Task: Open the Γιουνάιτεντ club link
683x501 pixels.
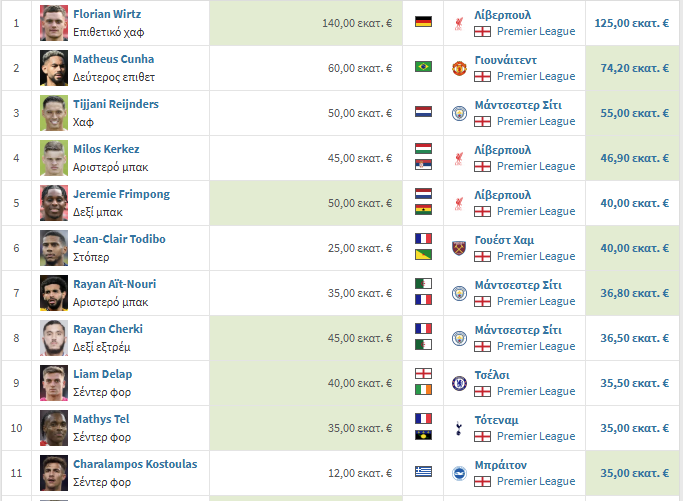Action: pos(506,60)
